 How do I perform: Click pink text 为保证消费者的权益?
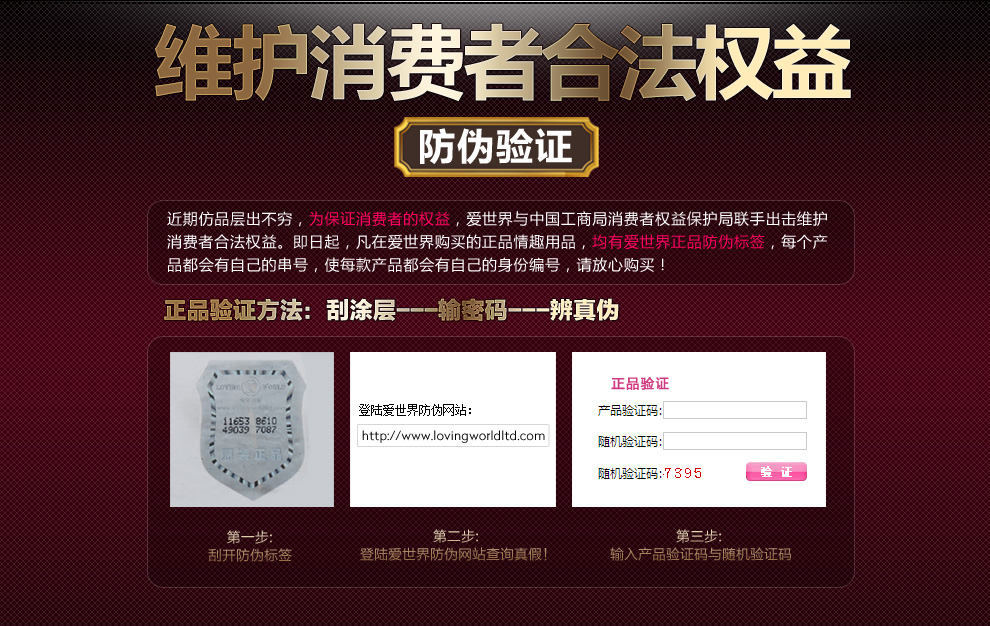[x=379, y=219]
